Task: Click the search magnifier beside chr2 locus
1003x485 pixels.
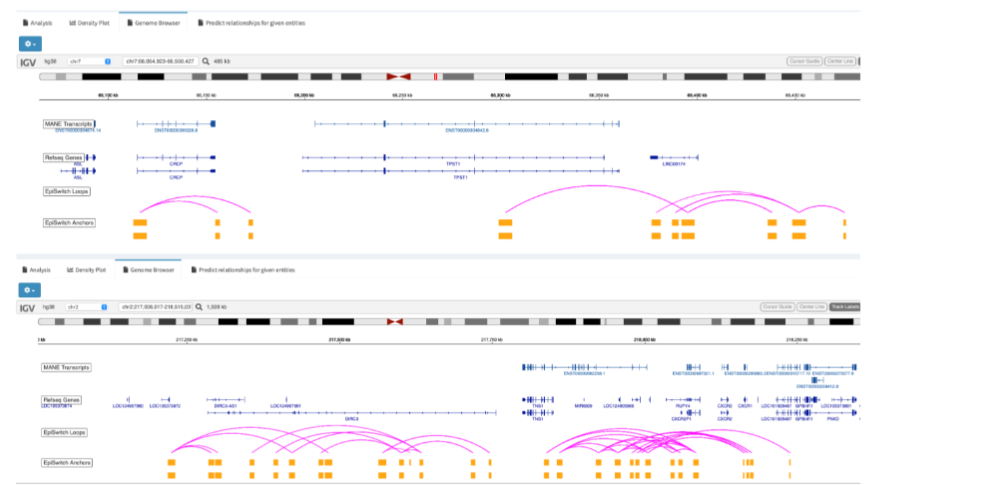Action: (198, 307)
